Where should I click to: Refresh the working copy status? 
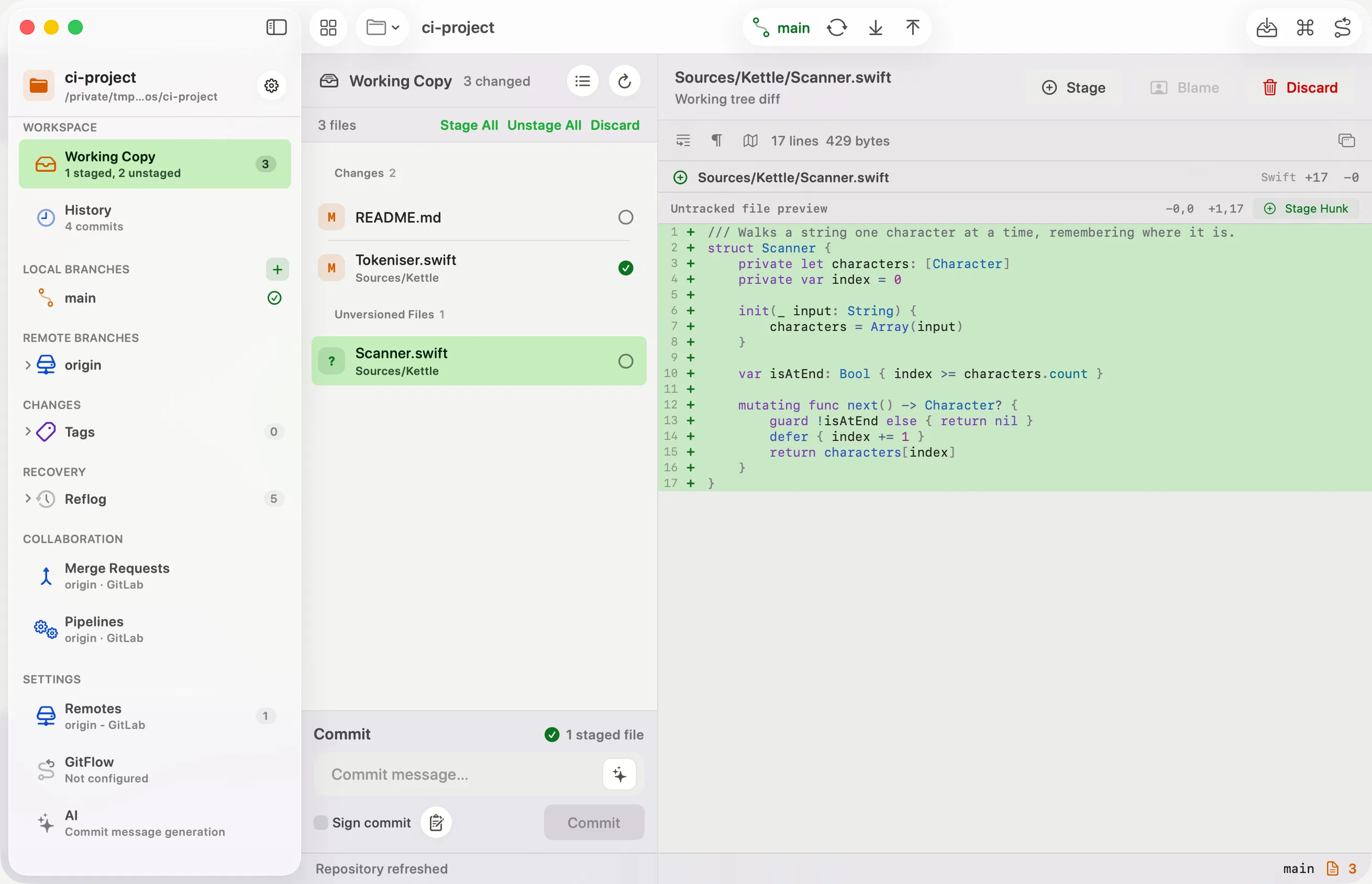[624, 81]
